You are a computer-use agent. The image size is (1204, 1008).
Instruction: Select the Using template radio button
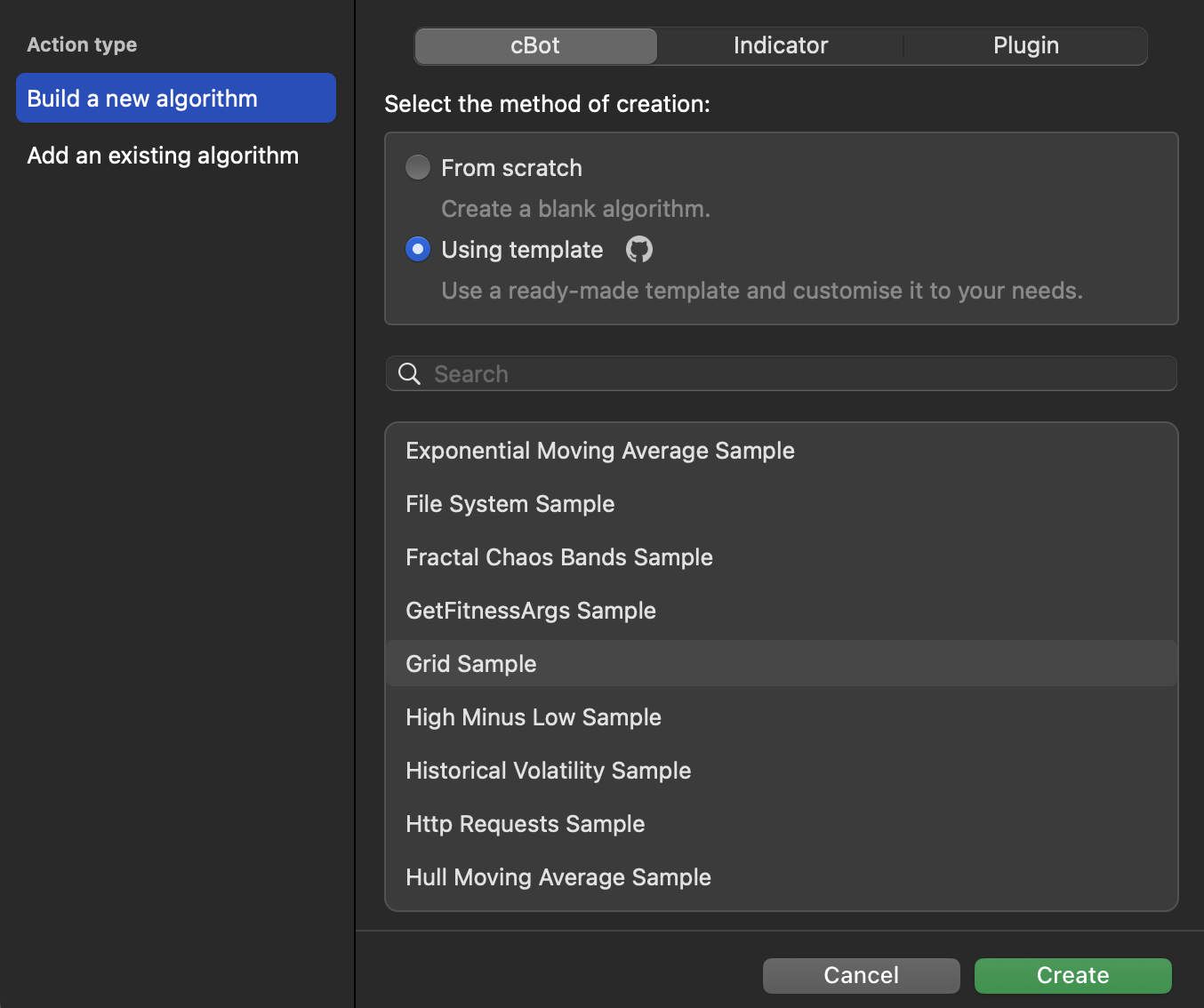click(418, 250)
